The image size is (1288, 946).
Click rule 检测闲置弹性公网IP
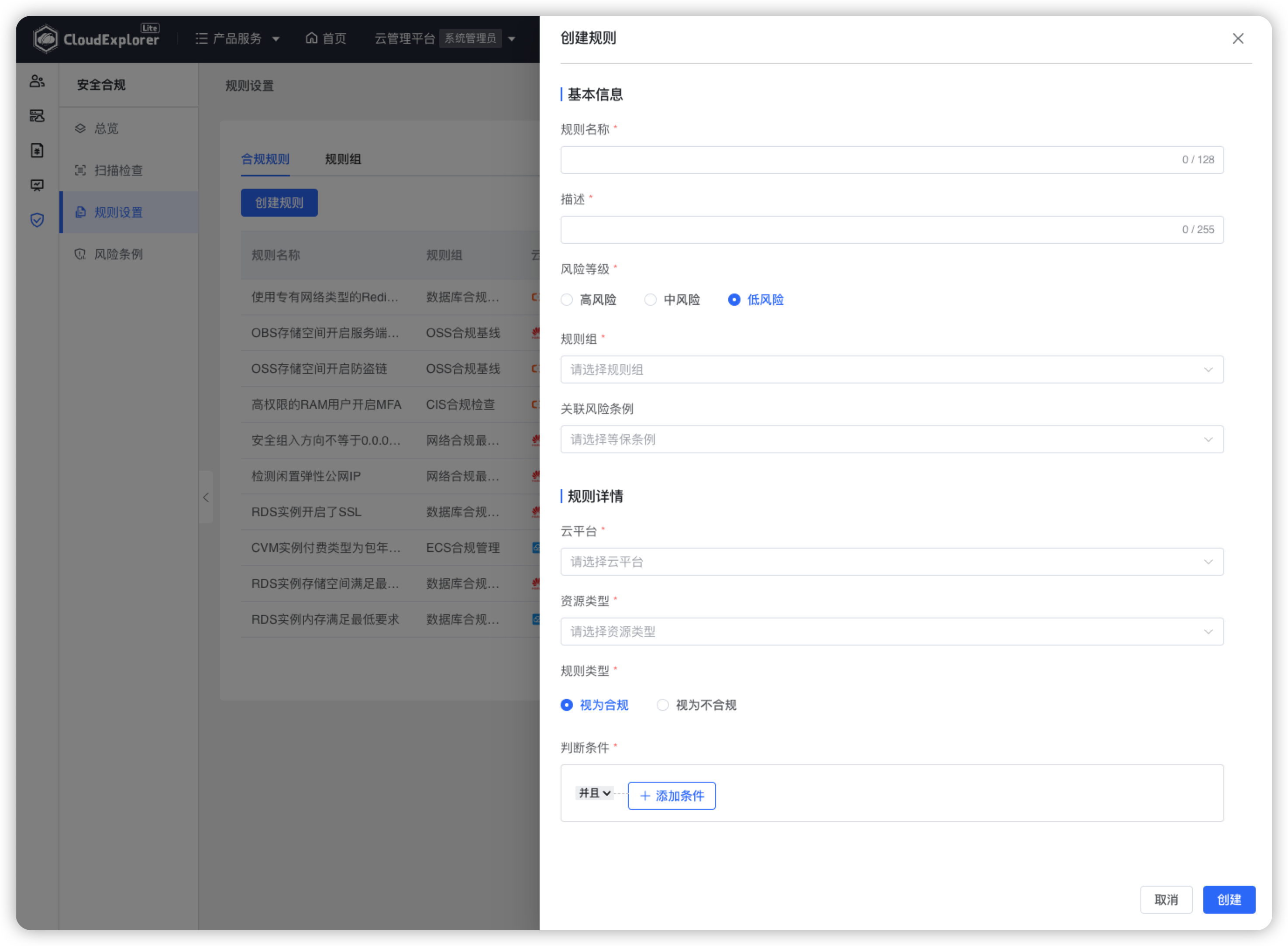coord(306,476)
